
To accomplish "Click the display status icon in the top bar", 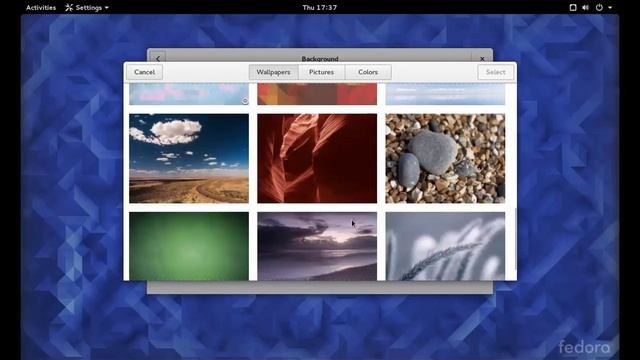I will (573, 7).
